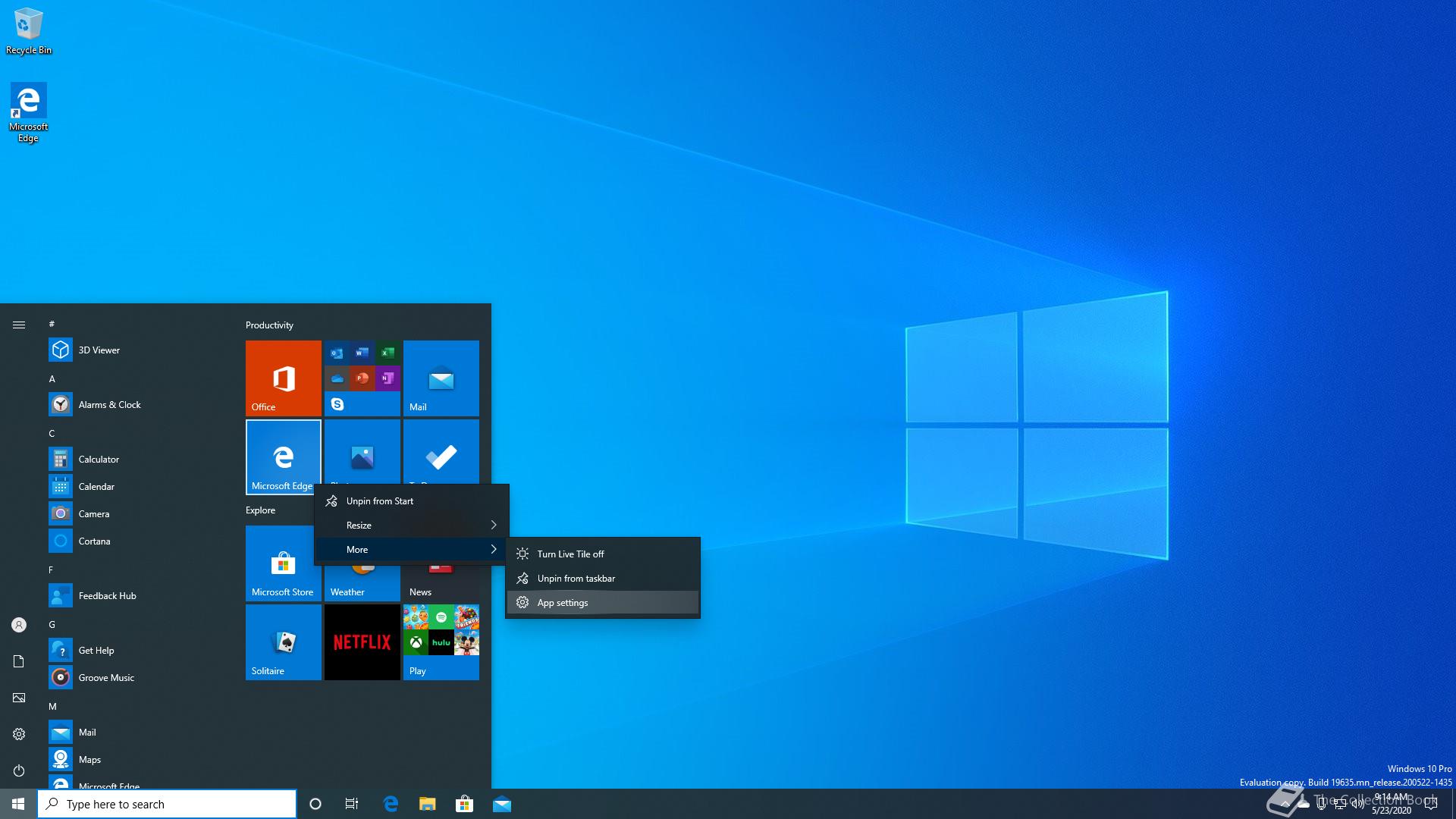The width and height of the screenshot is (1456, 819).
Task: Jump to letter C in app list
Action: 52,433
